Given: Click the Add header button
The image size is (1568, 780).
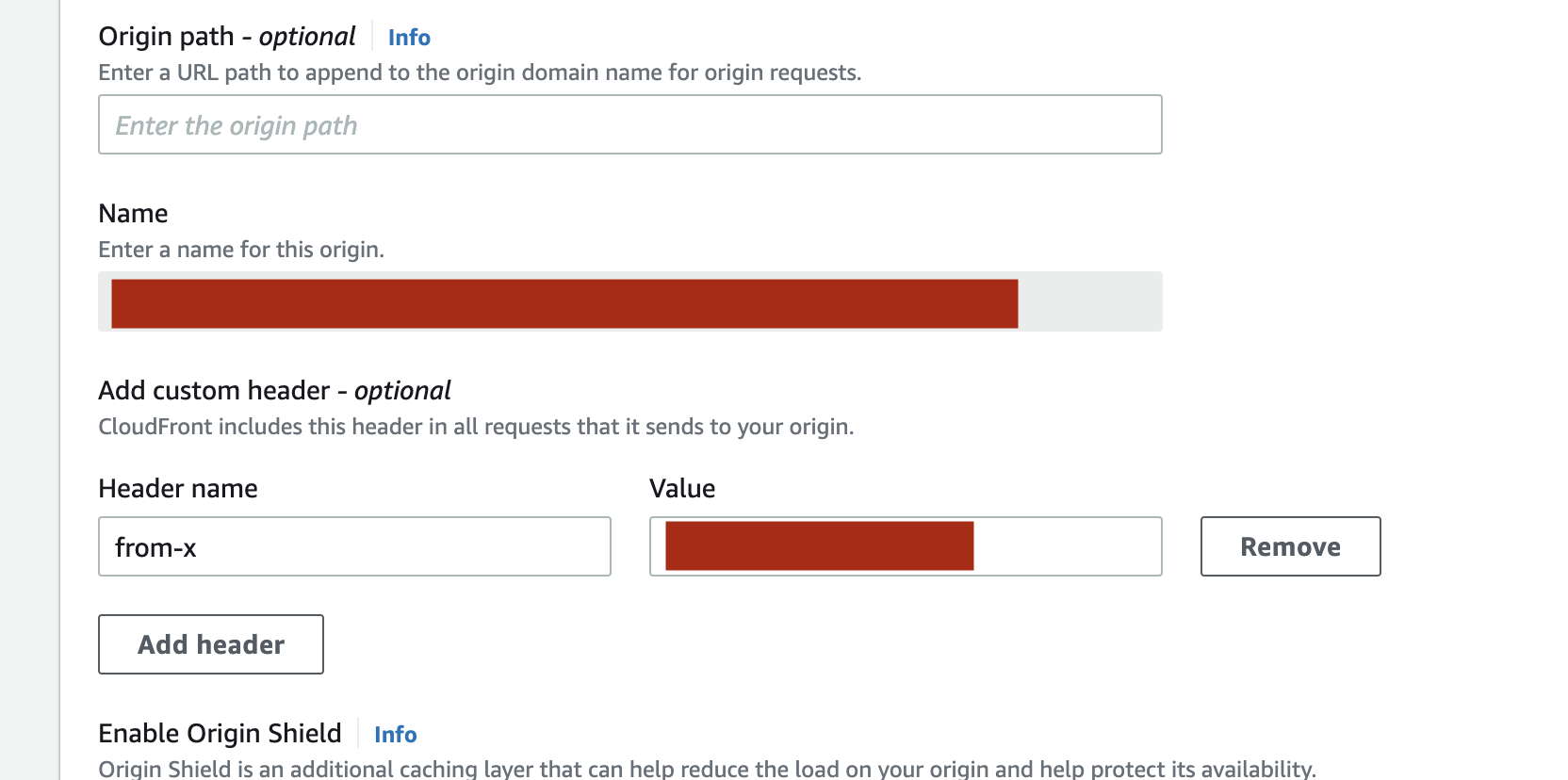Looking at the screenshot, I should click(x=211, y=644).
